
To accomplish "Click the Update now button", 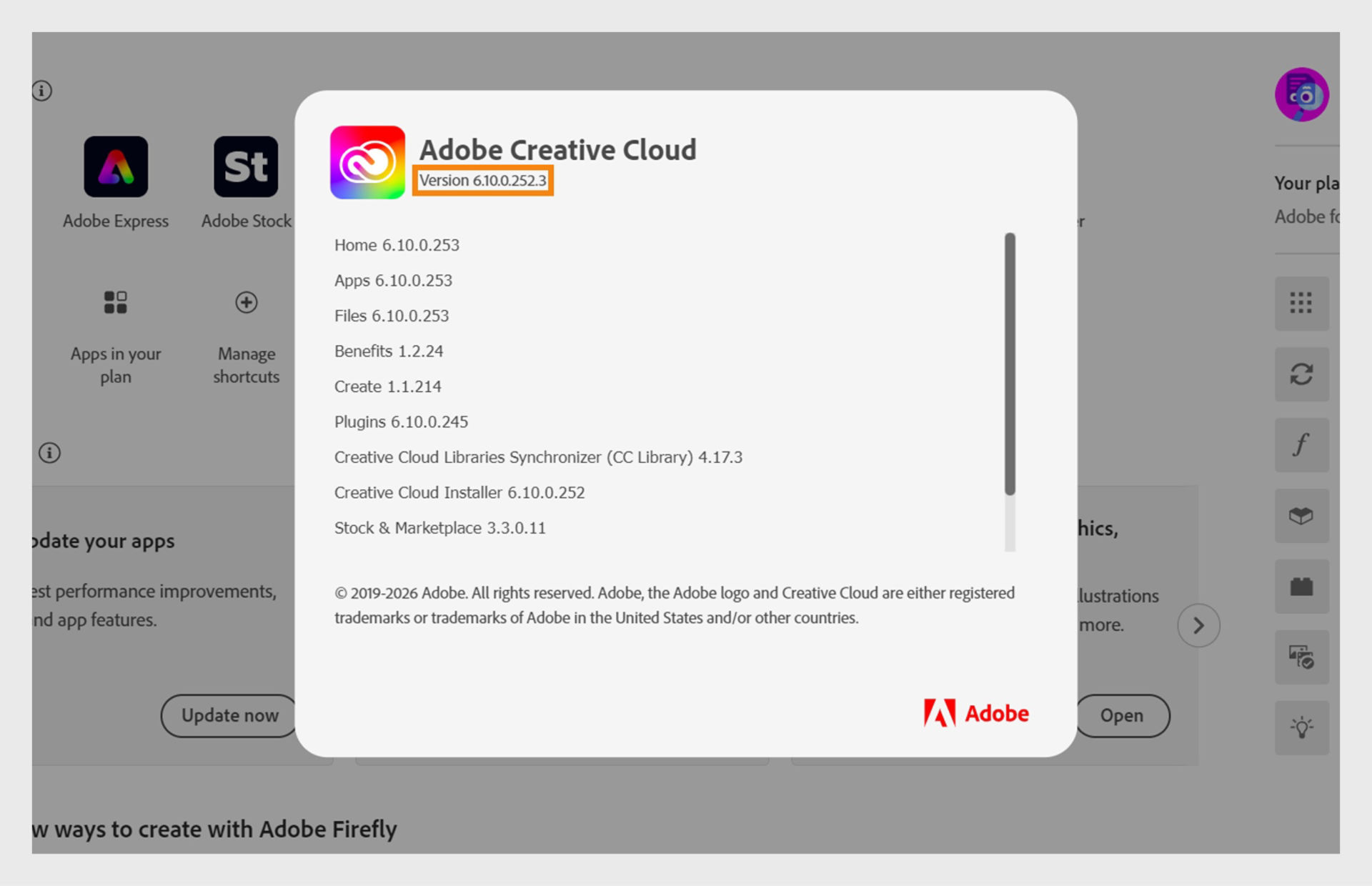I will click(x=229, y=715).
